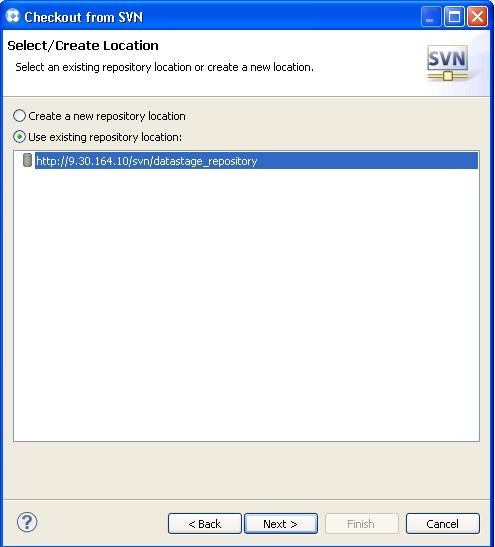Close the dialog with the red X

(477, 17)
